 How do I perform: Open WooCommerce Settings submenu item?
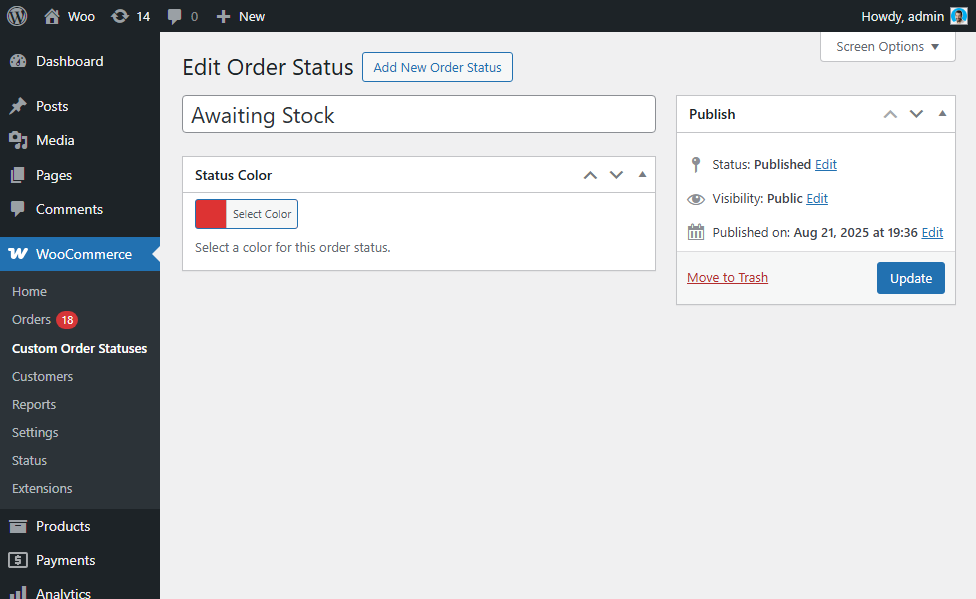[35, 432]
